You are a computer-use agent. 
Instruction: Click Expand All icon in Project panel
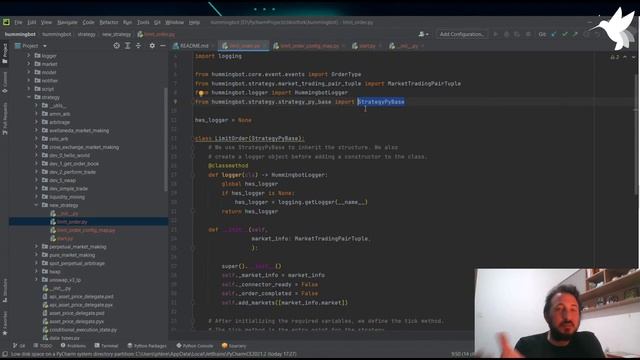pyautogui.click(x=127, y=46)
